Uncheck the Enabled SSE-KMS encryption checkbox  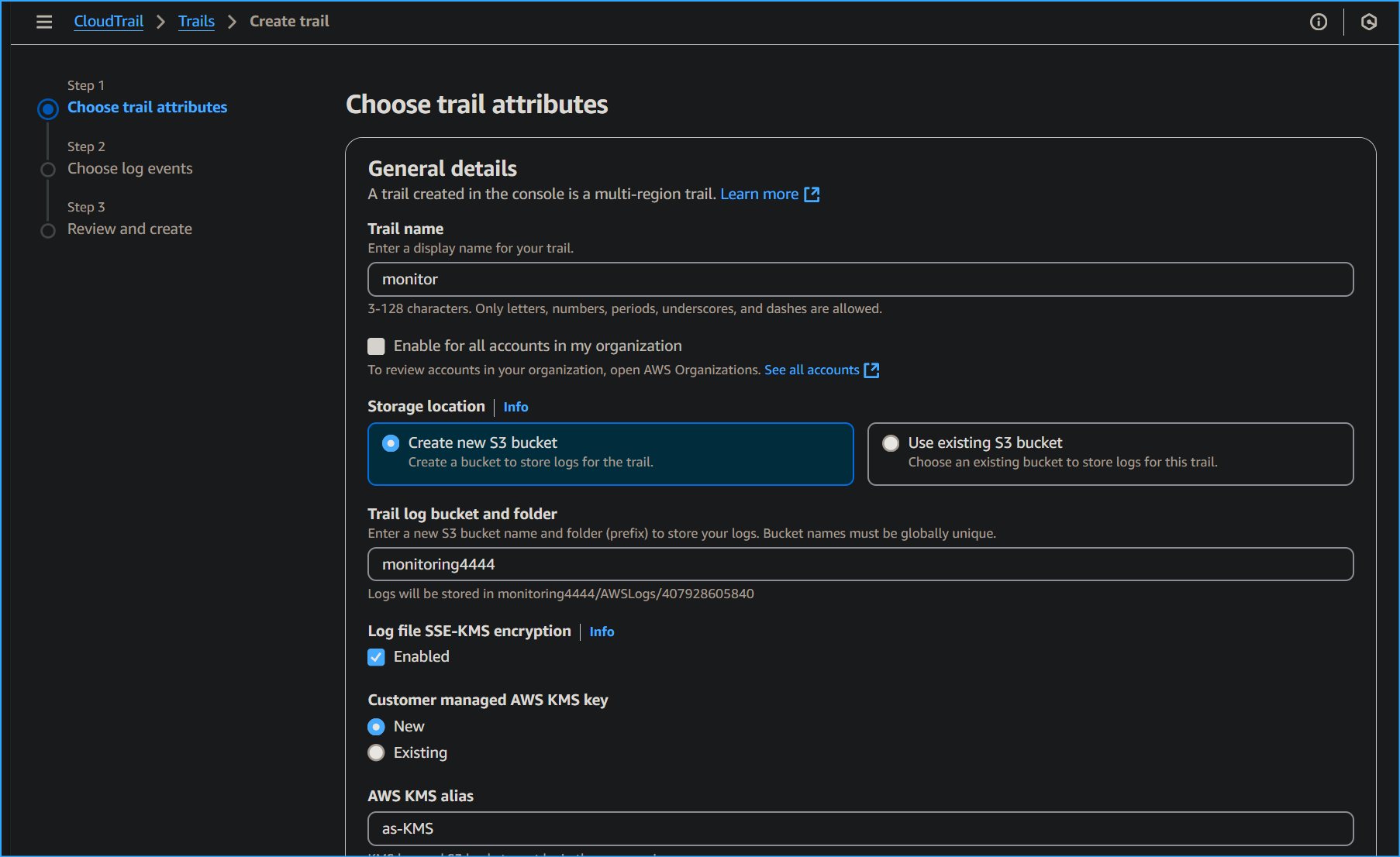[376, 656]
